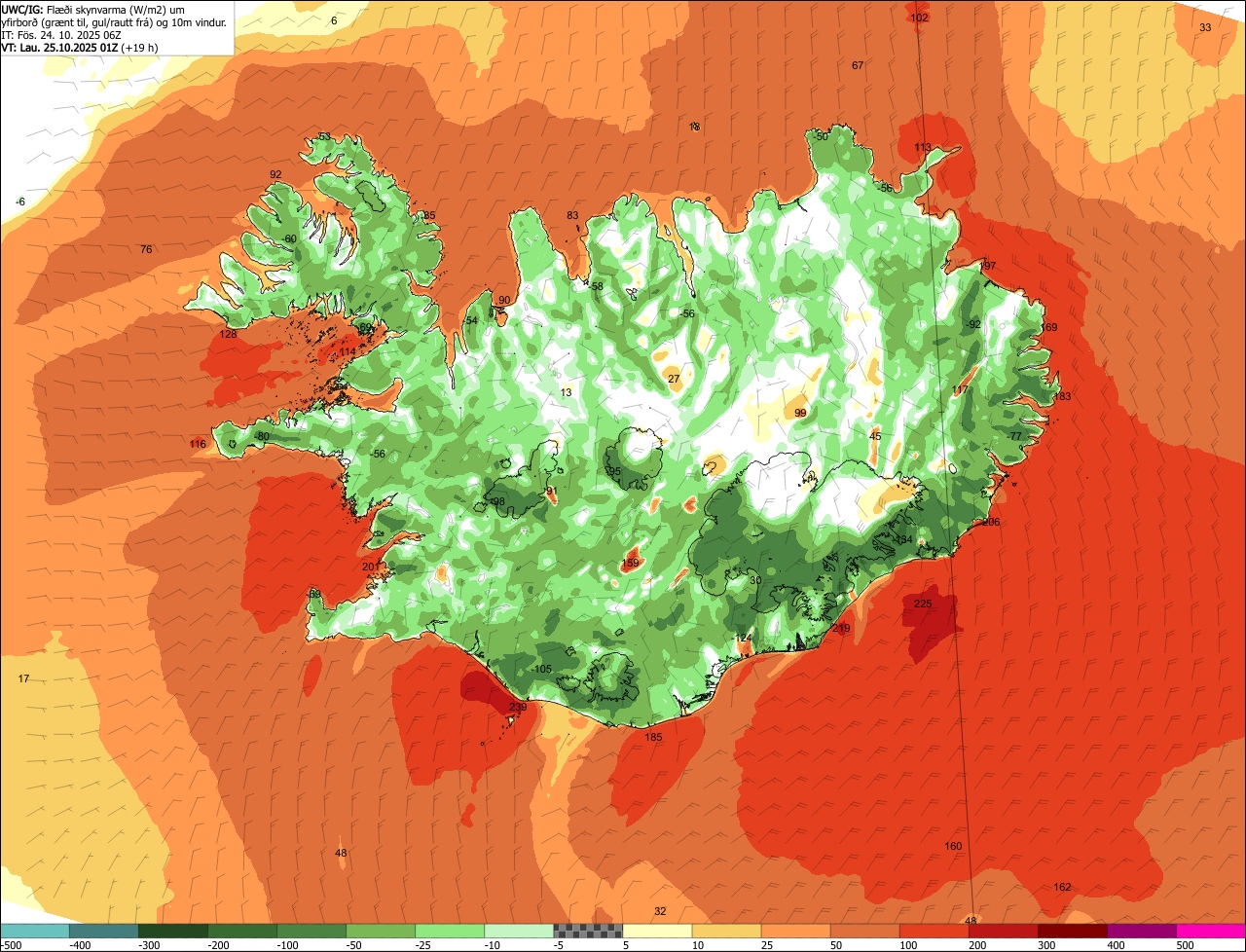Pick the purple 400 to 500 legend swatch
The width and height of the screenshot is (1246, 952).
[x=1141, y=931]
